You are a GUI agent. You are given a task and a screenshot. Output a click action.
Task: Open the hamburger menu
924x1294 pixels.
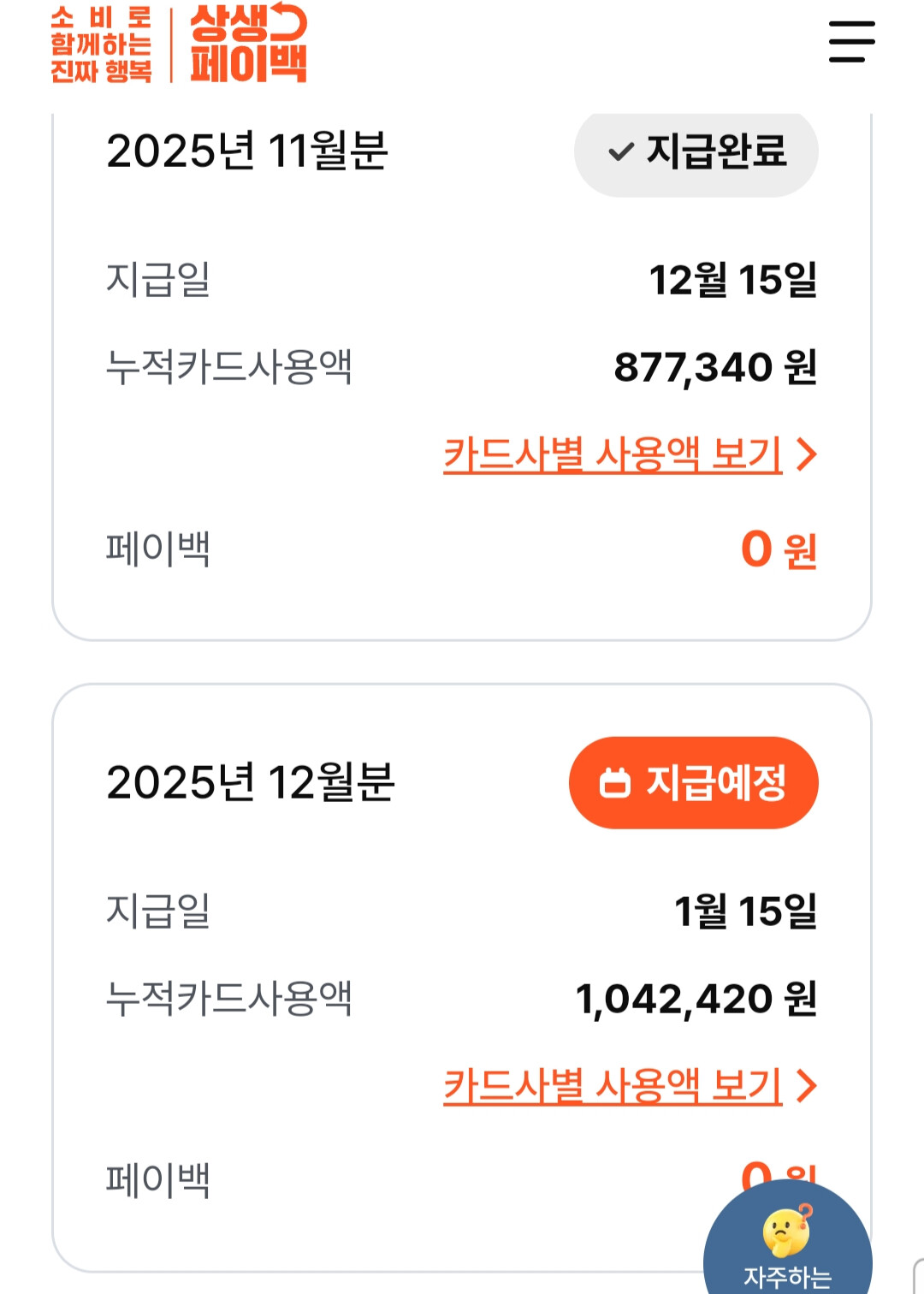point(851,41)
